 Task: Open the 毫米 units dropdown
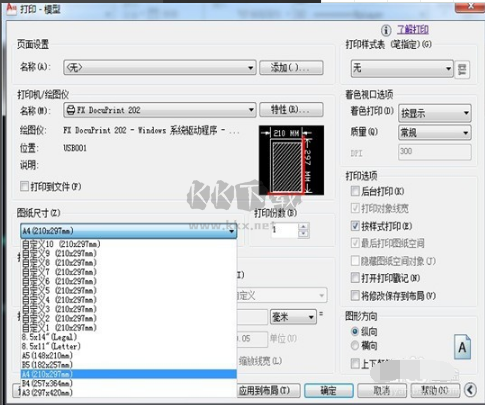[293, 317]
